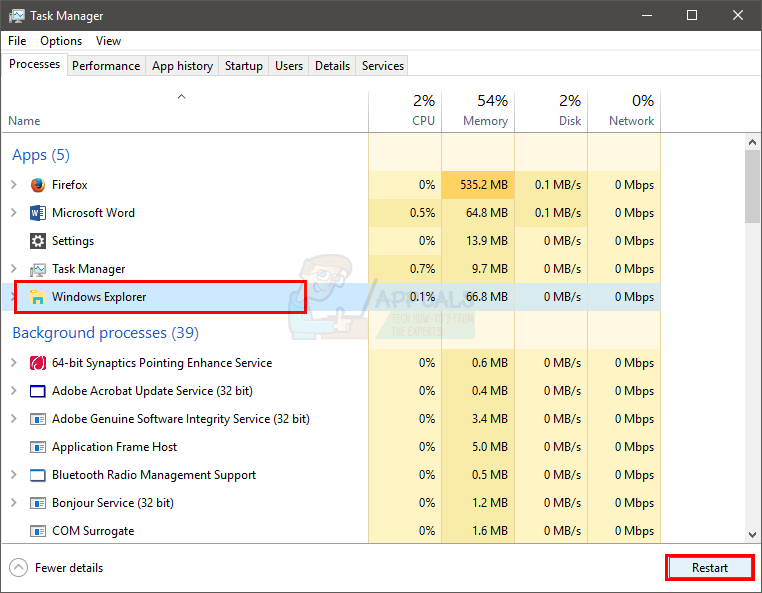Collapse to Fewer details view
762x593 pixels.
pyautogui.click(x=57, y=568)
